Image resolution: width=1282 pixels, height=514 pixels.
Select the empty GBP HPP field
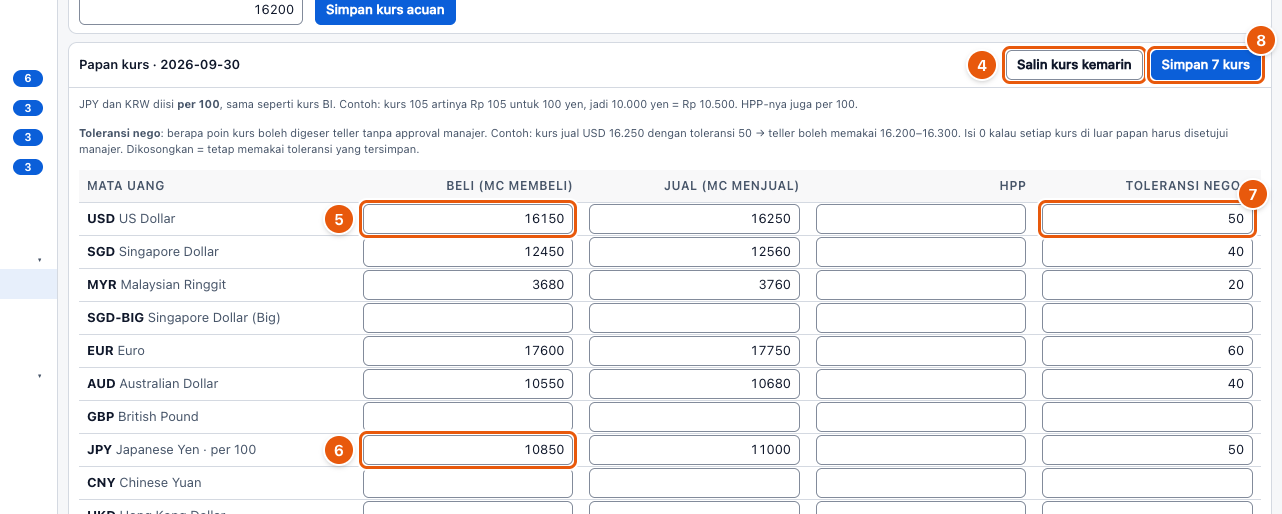(921, 417)
